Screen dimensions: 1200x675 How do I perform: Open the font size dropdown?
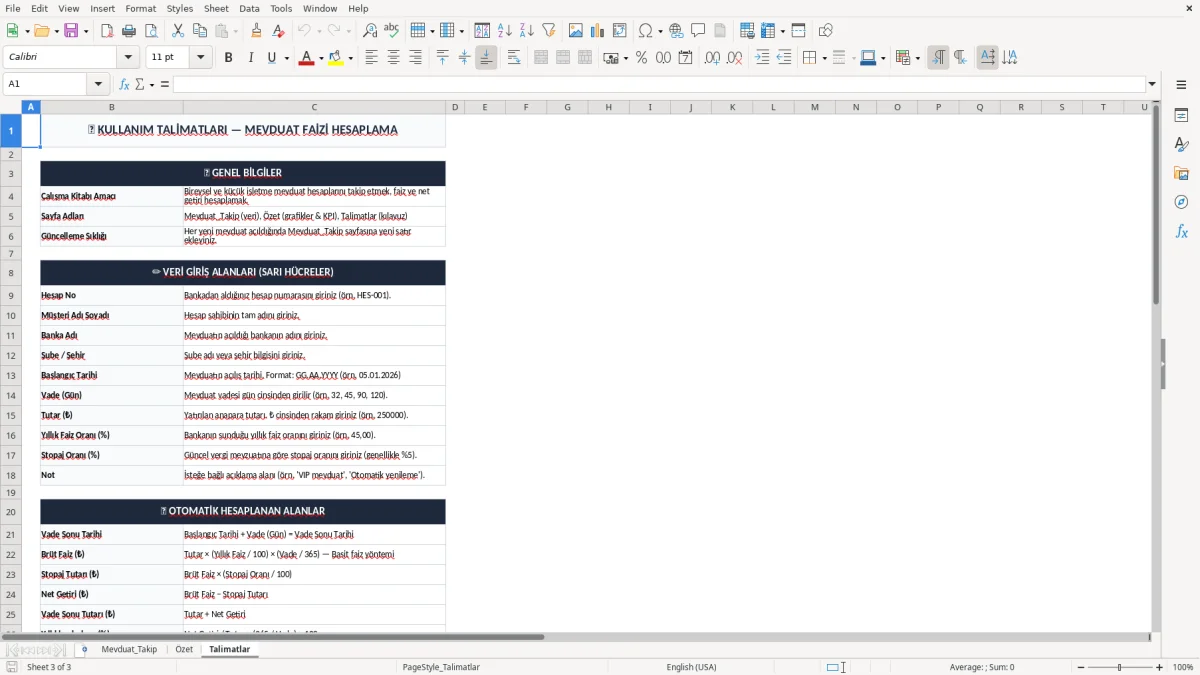tap(201, 58)
